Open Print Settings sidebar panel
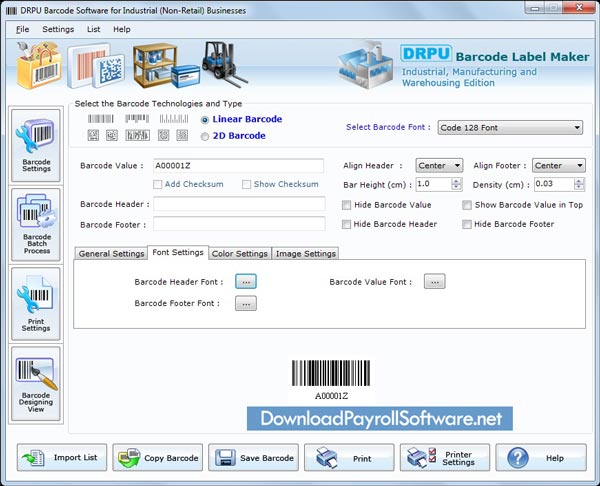600x486 pixels. coord(36,304)
